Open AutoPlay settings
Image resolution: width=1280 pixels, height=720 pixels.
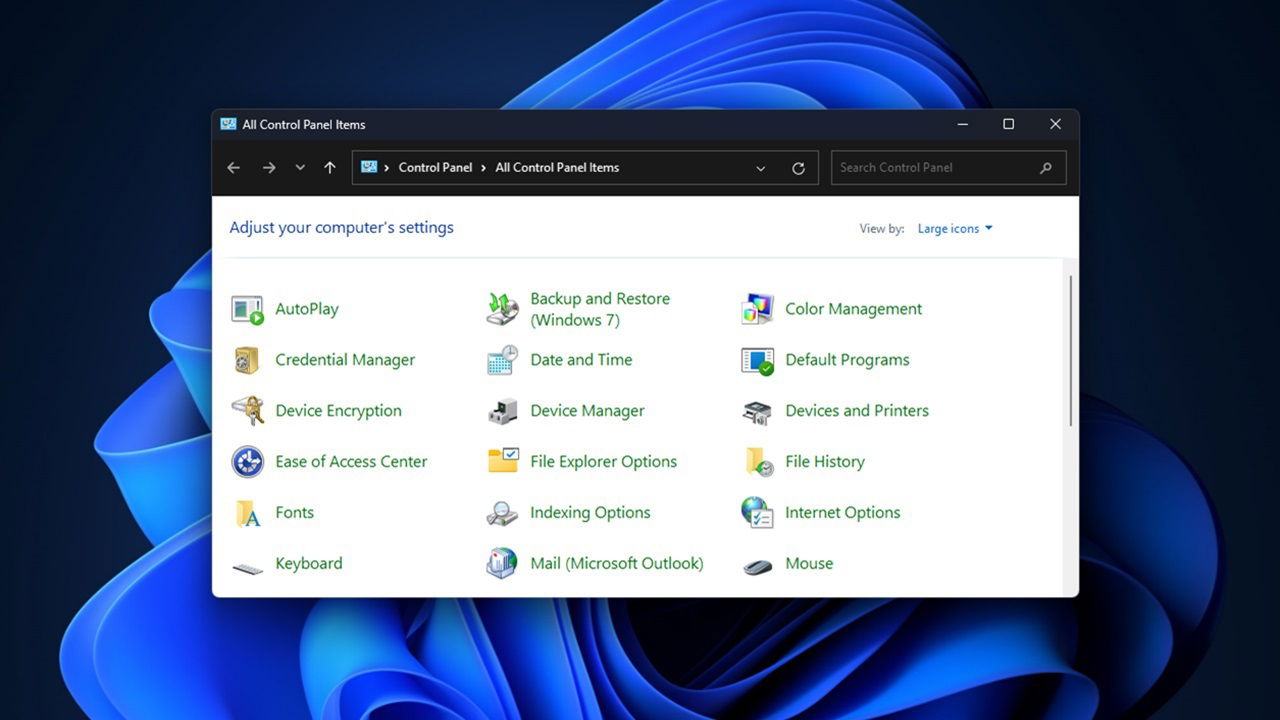(306, 309)
